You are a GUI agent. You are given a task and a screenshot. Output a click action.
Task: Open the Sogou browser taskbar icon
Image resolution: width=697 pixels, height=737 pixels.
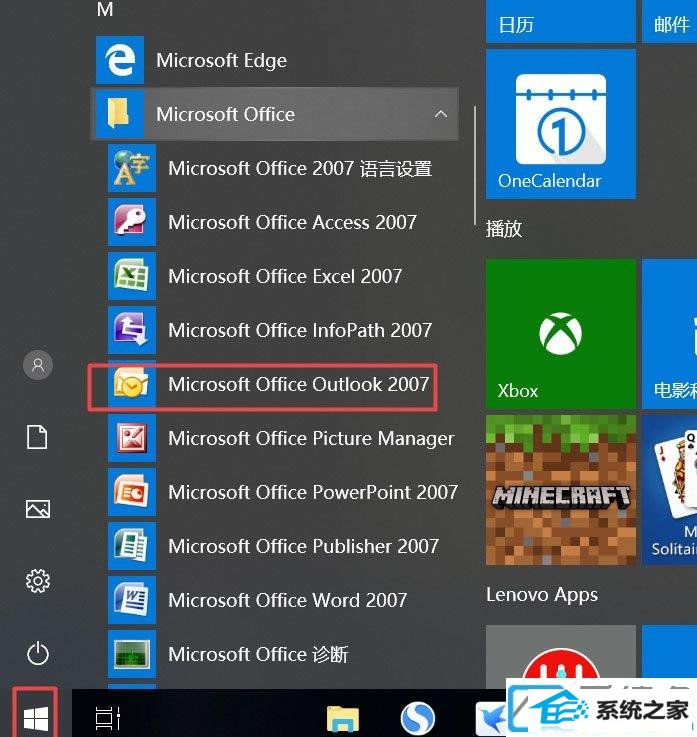point(417,719)
